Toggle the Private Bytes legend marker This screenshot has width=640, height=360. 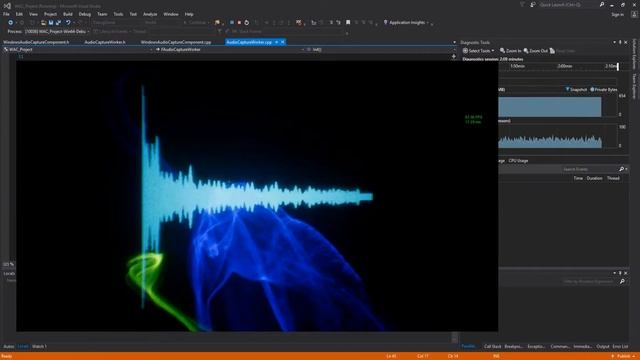point(592,89)
